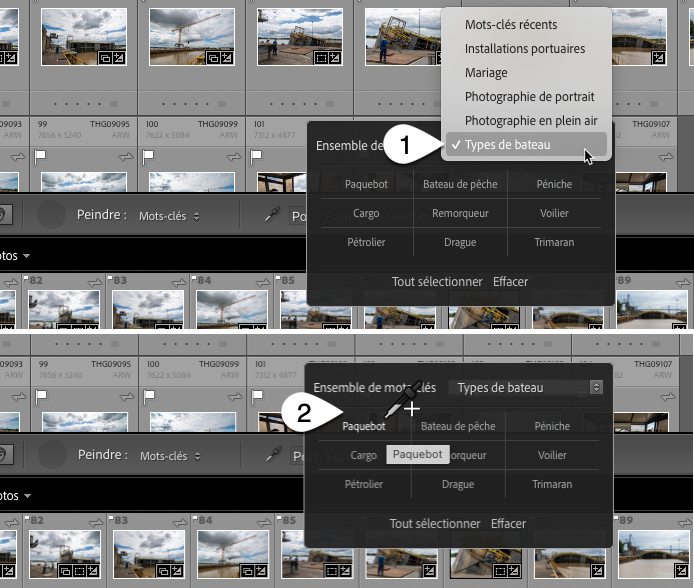Screen dimensions: 694x588
Task: Click the double-arrow badge in cell 100, lower screenshot
Action: 235,397
